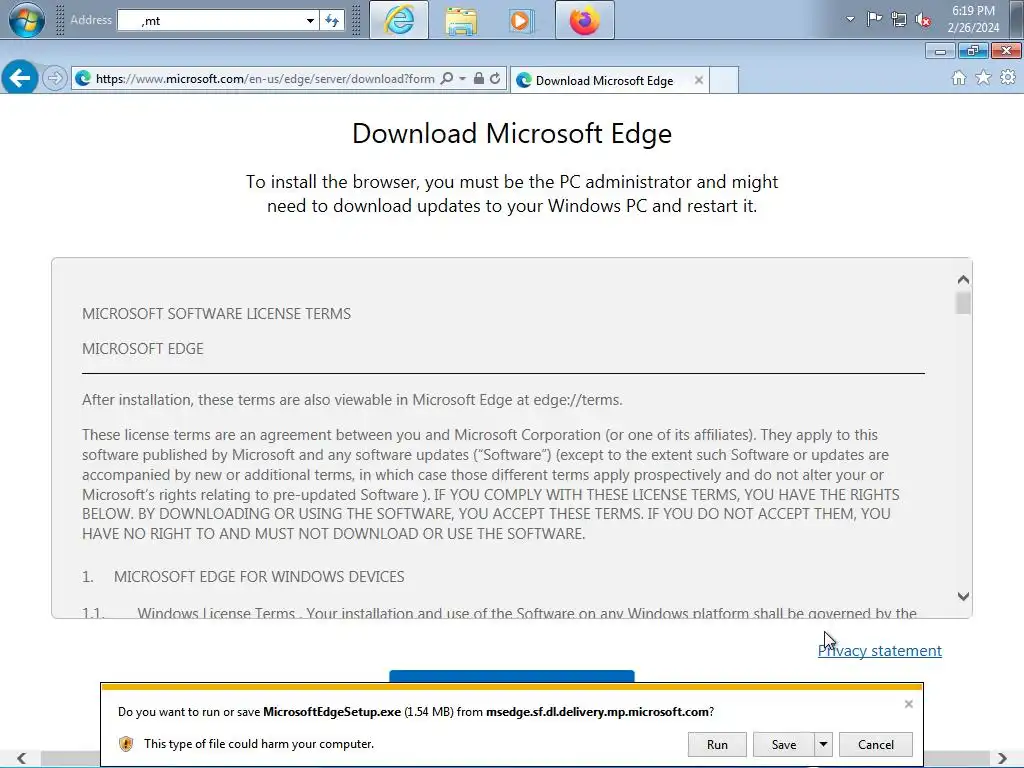Open the network tray icon

(x=899, y=20)
